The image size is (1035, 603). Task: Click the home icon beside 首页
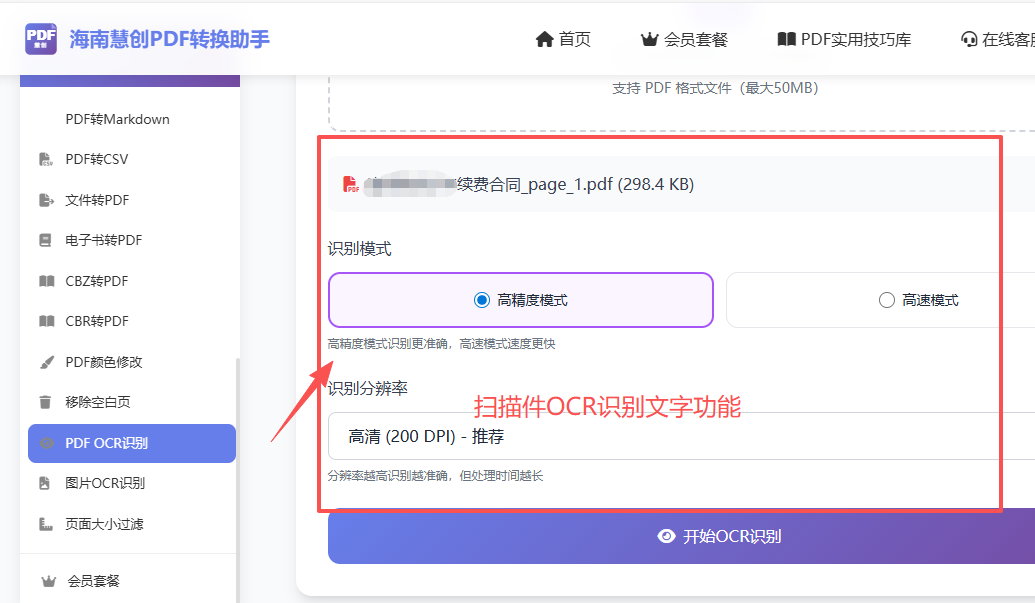544,40
